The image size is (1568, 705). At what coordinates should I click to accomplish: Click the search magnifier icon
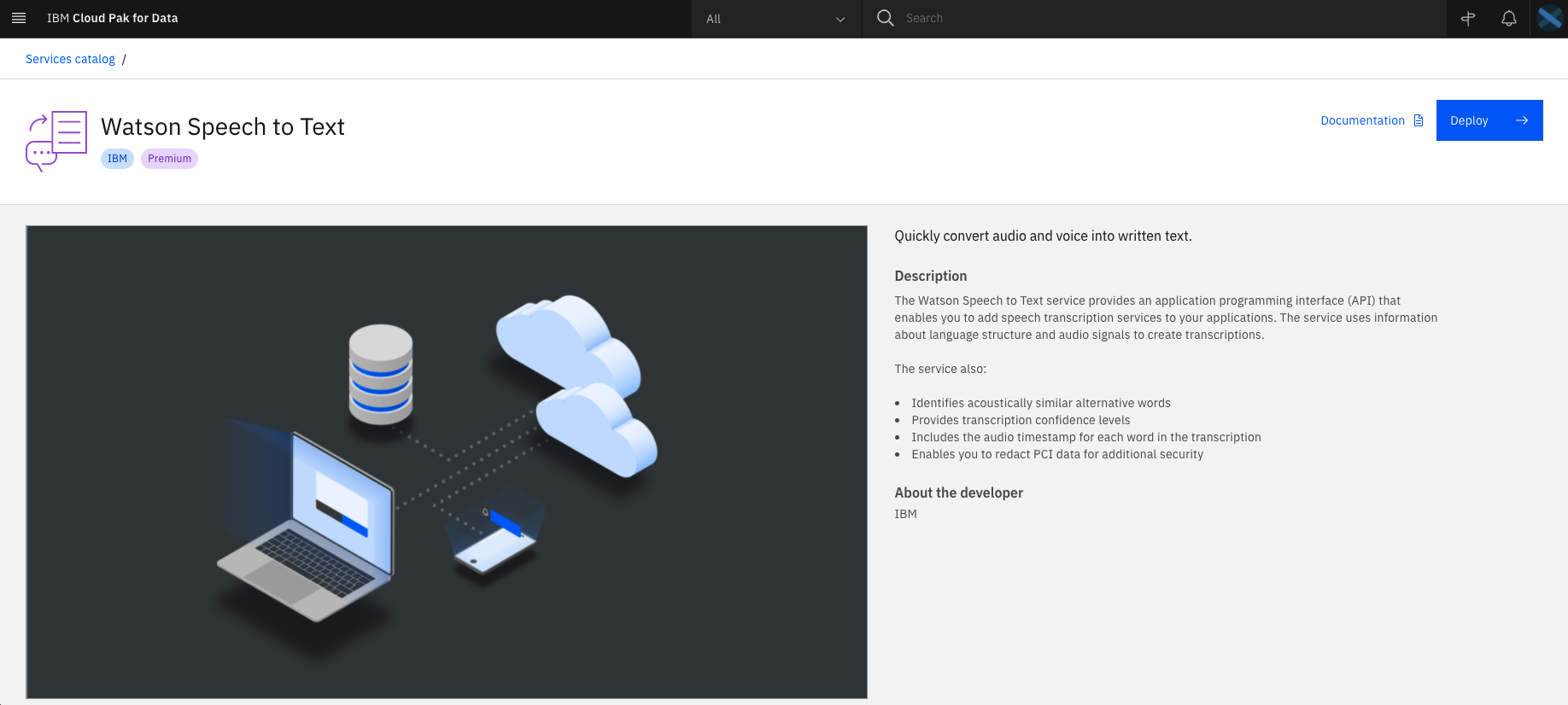(886, 18)
